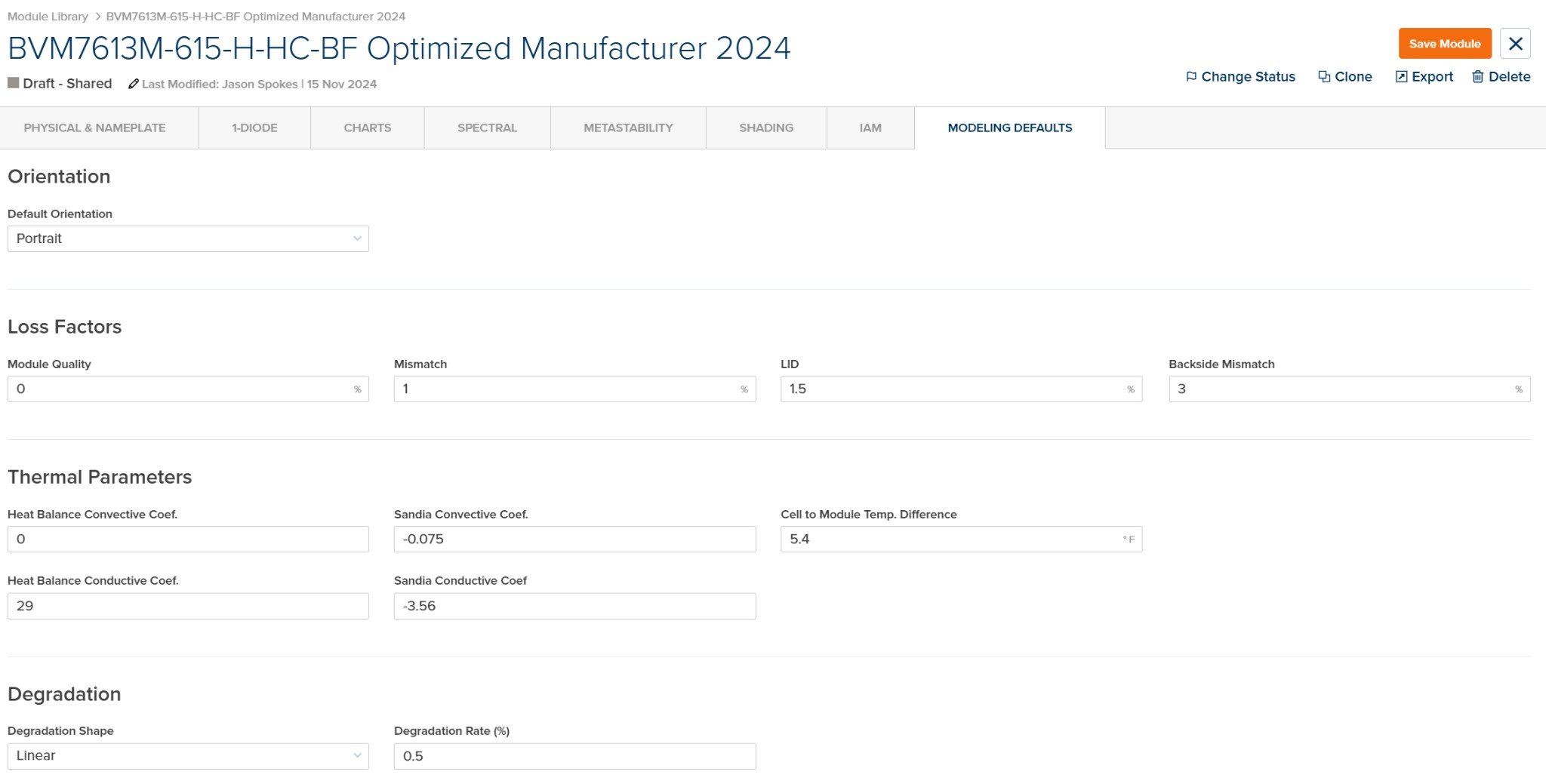This screenshot has height=784, width=1546.
Task: Click Heat Balance Convective Coef. field
Action: click(x=188, y=539)
